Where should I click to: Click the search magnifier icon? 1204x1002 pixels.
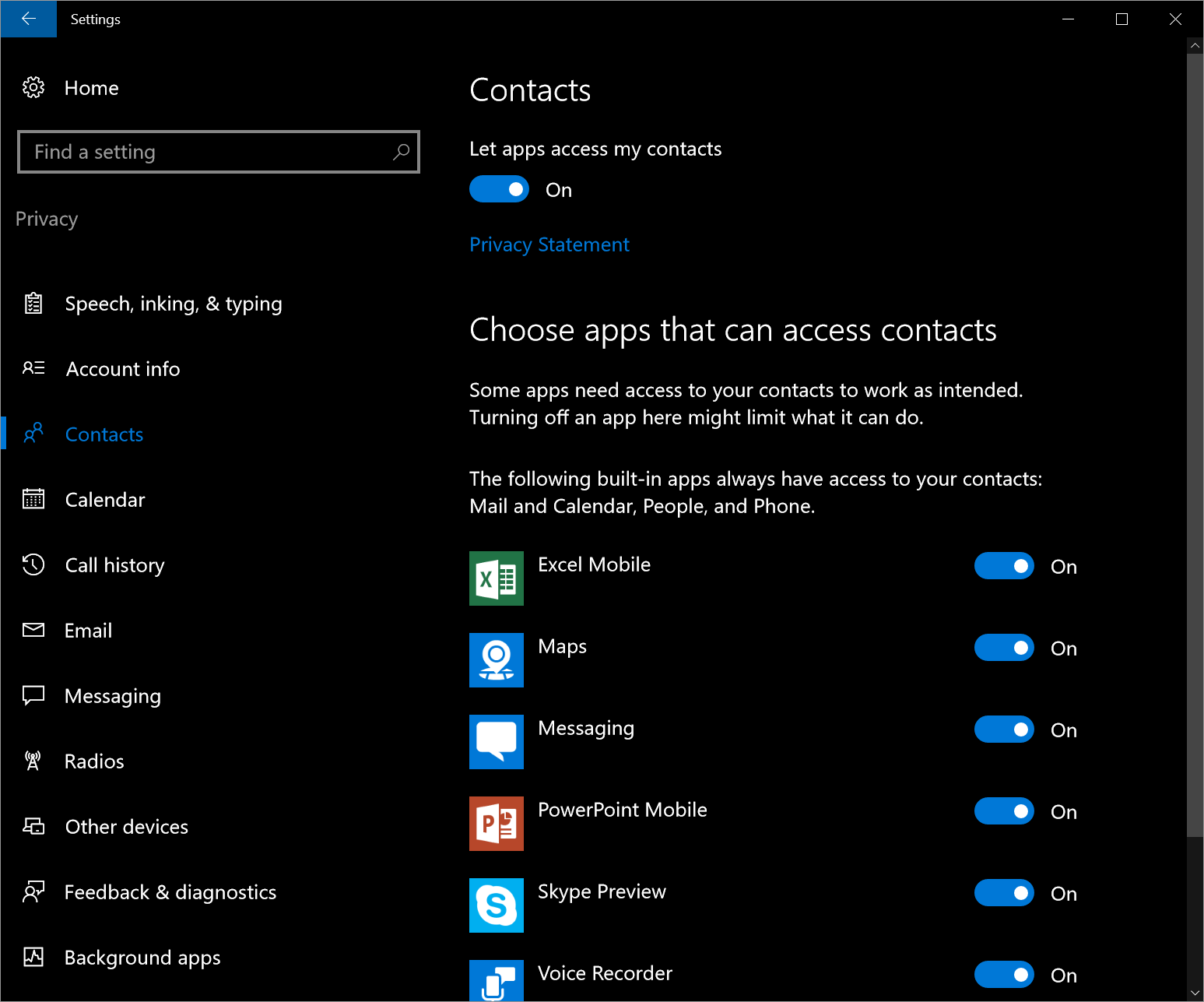[401, 152]
